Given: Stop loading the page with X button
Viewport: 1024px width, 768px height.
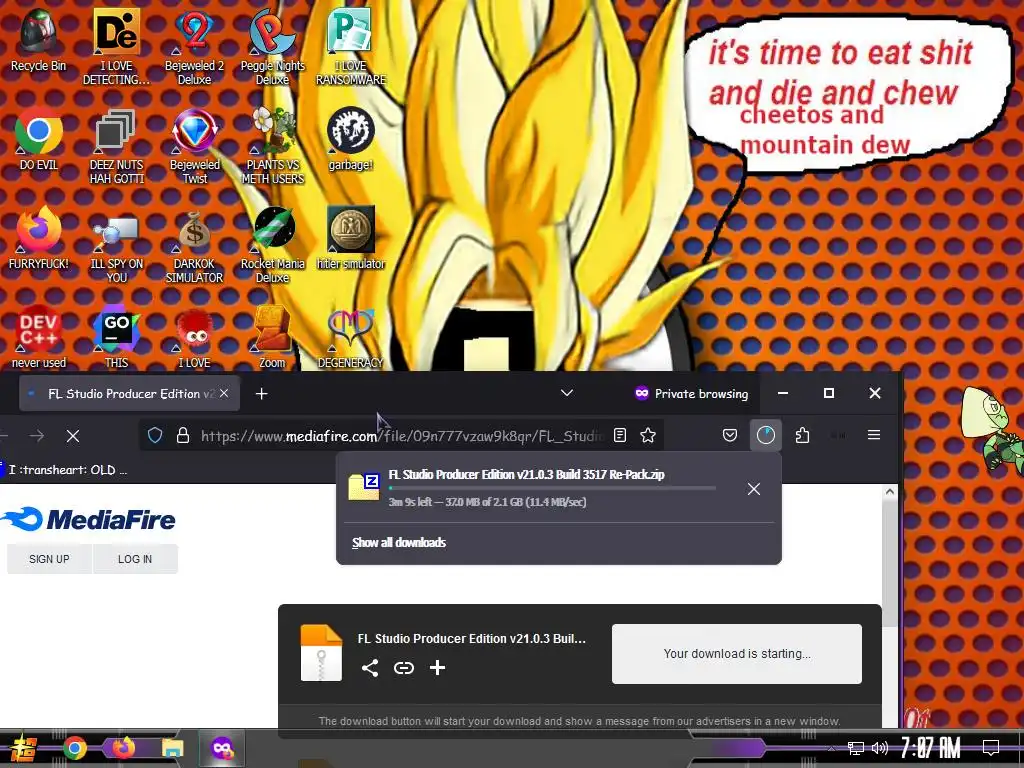Looking at the screenshot, I should 73,436.
